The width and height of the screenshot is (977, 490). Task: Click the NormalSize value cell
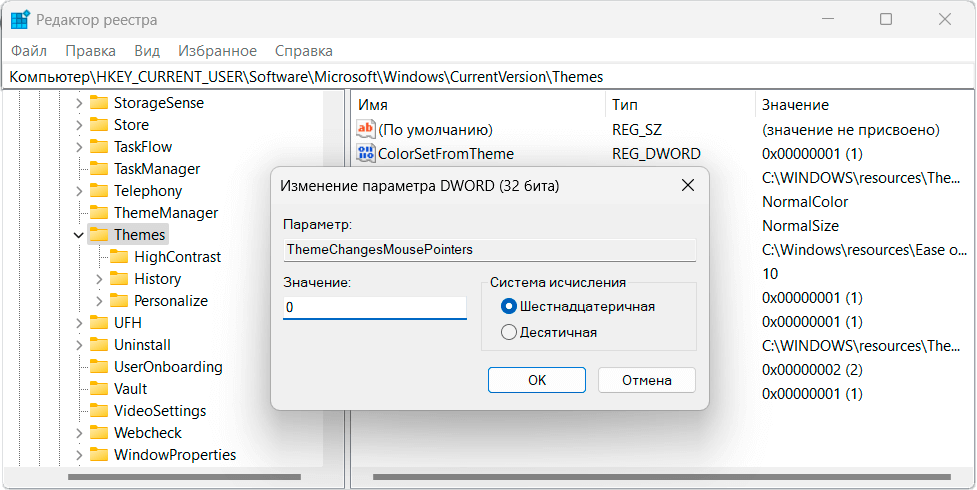point(800,226)
